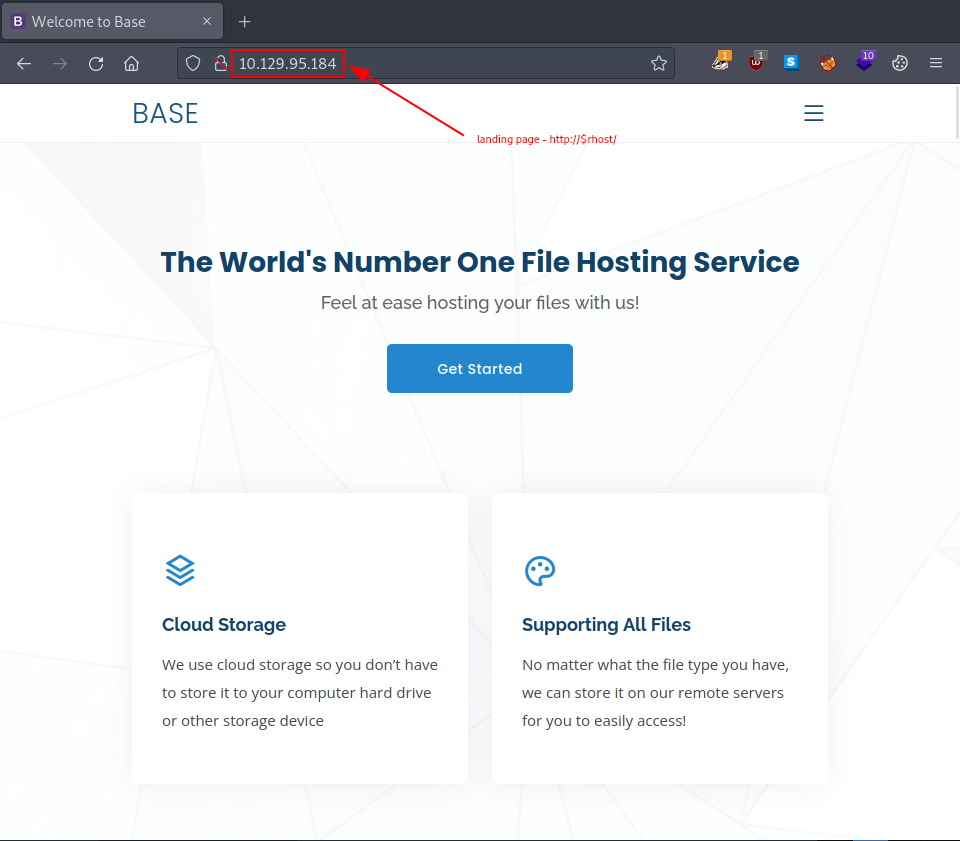This screenshot has height=841, width=960.
Task: Open the Wappalyzer extension showing 10 detections
Action: 864,62
